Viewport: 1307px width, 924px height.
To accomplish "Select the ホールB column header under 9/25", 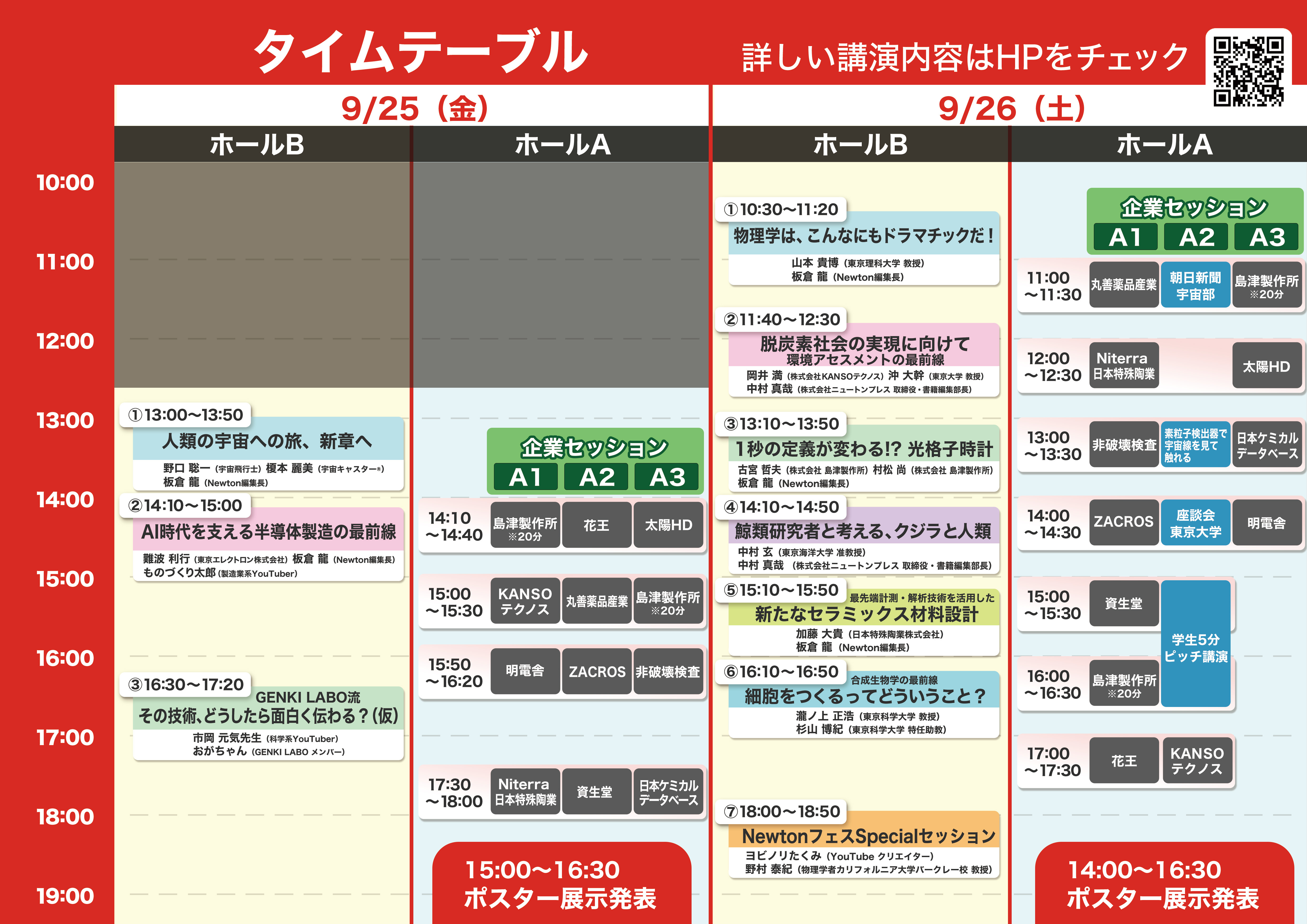I will tap(262, 144).
